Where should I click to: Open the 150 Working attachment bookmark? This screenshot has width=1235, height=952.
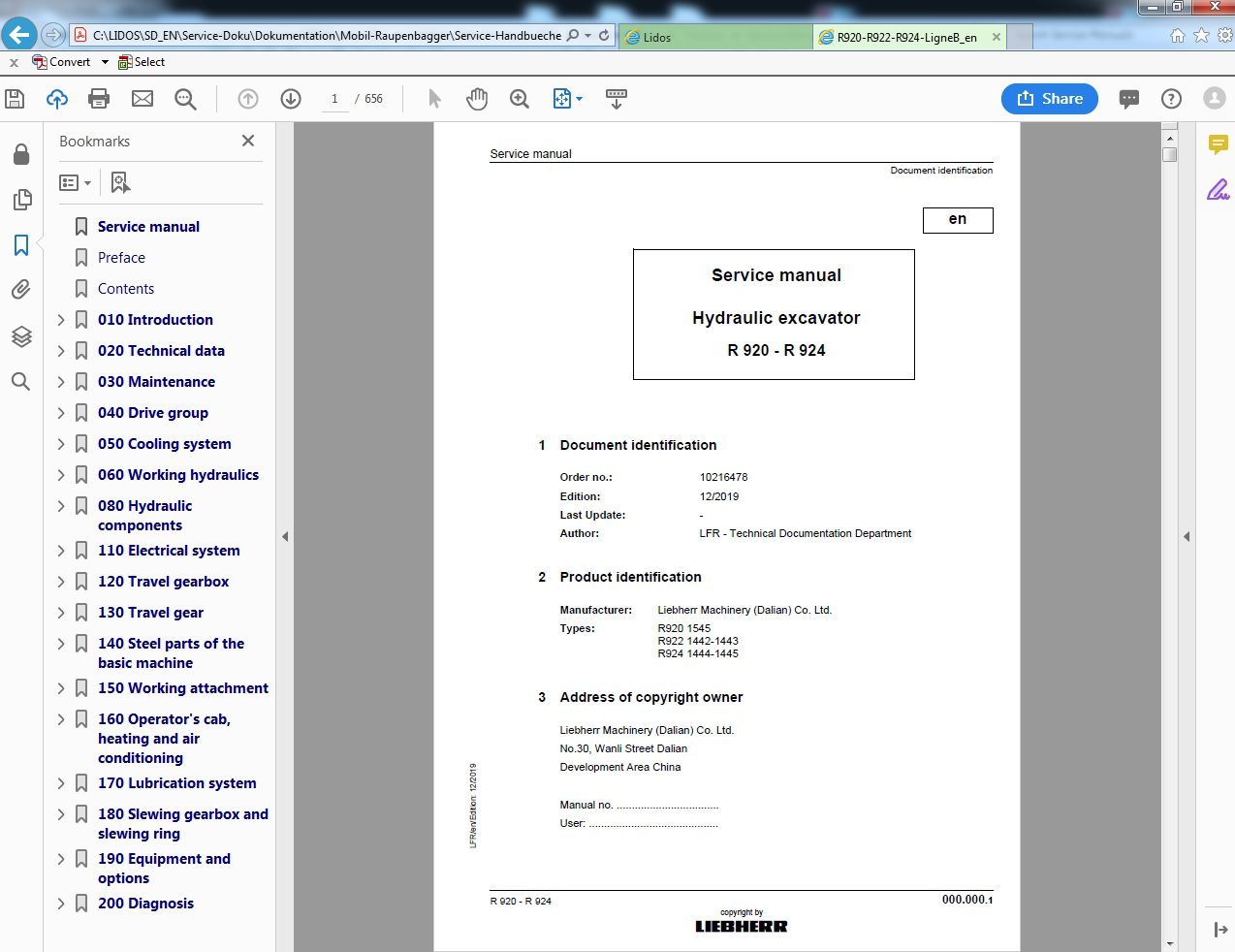click(x=183, y=688)
